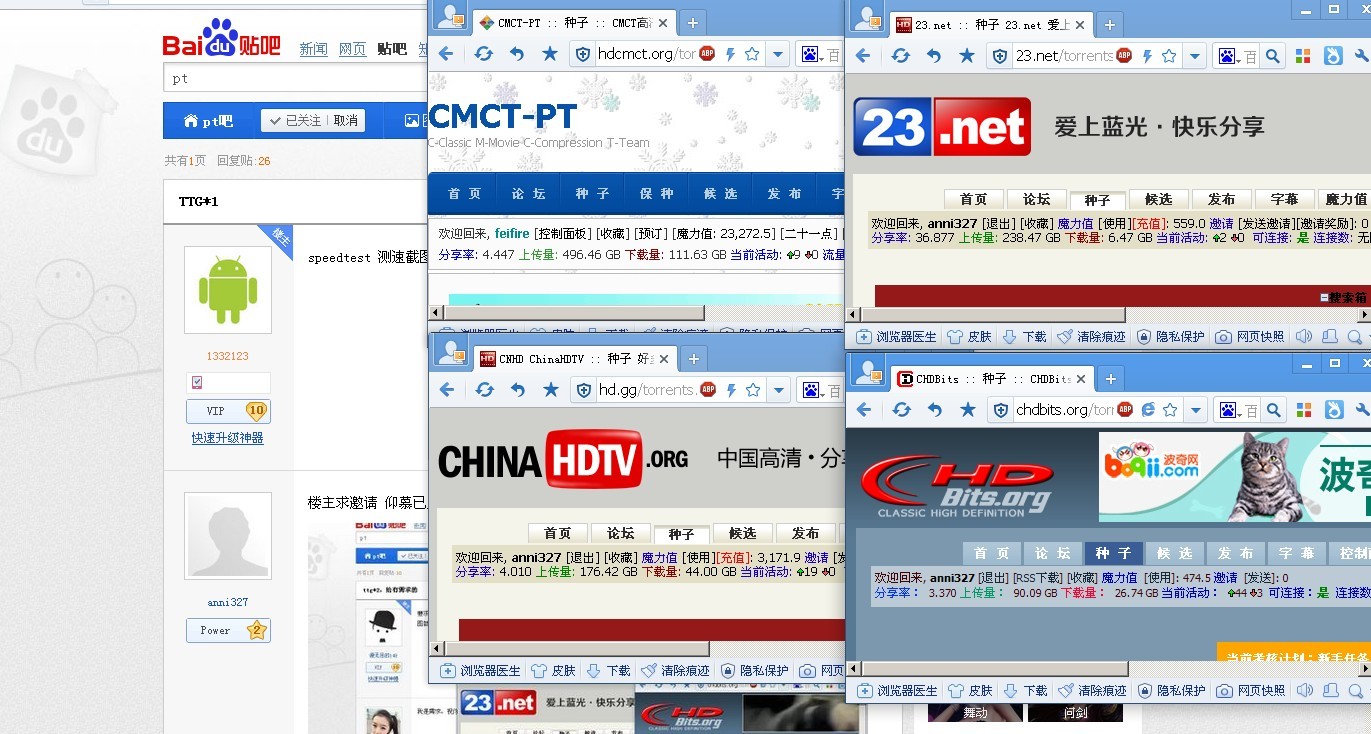
Task: Open the 候选 menu on the ChinaHDTV site
Action: pyautogui.click(x=743, y=533)
